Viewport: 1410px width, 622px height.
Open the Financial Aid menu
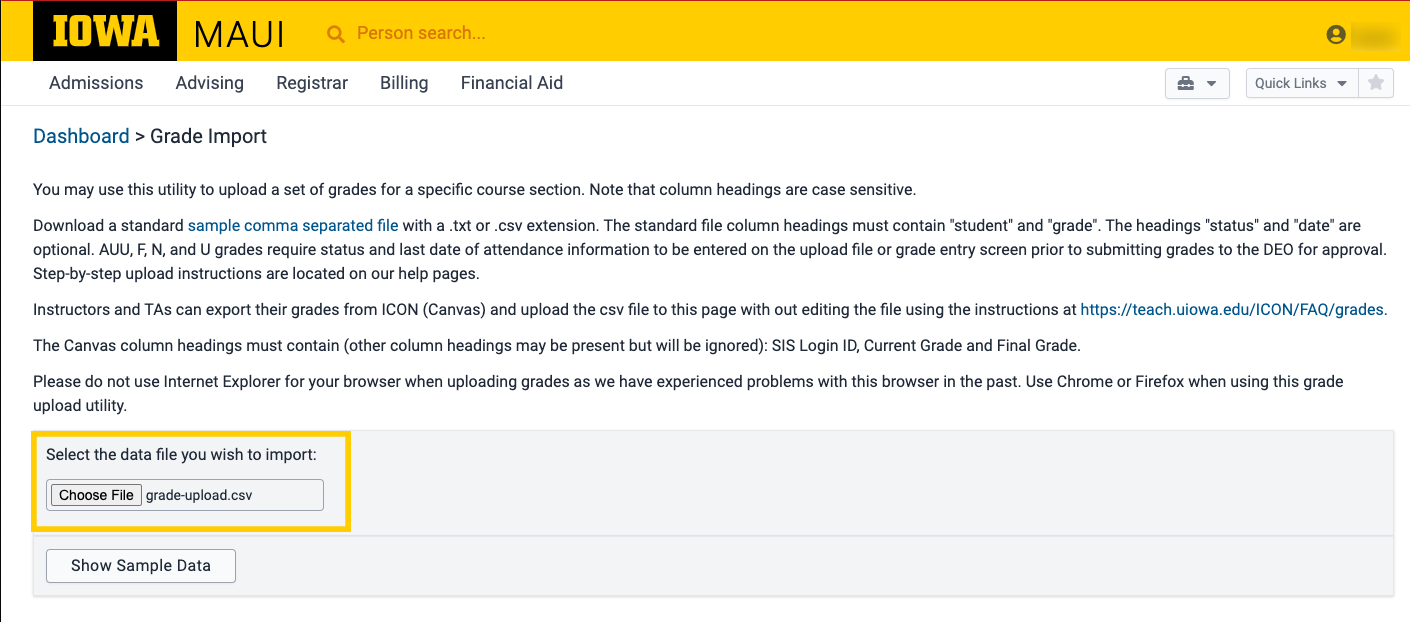511,83
